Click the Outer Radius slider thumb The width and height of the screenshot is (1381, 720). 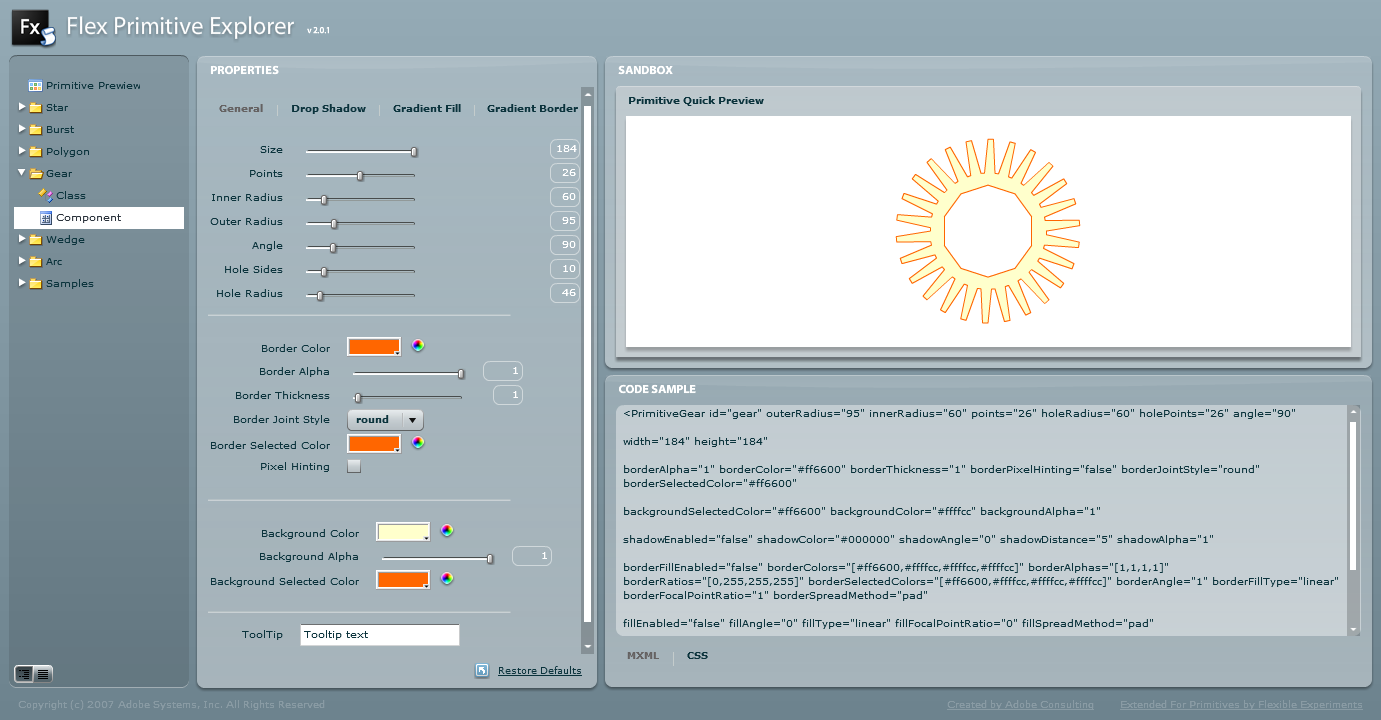click(334, 224)
